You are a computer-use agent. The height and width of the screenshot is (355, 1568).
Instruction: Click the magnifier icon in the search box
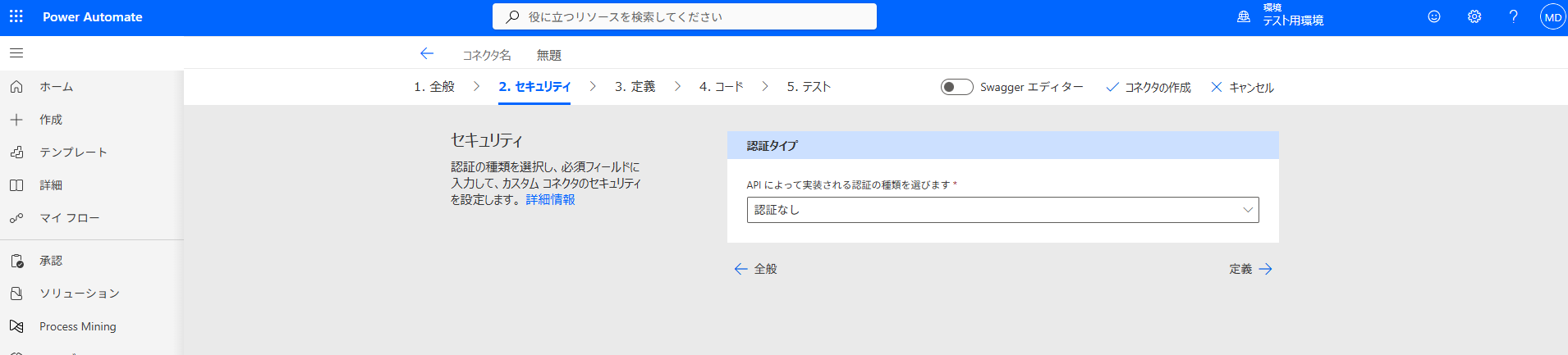512,16
